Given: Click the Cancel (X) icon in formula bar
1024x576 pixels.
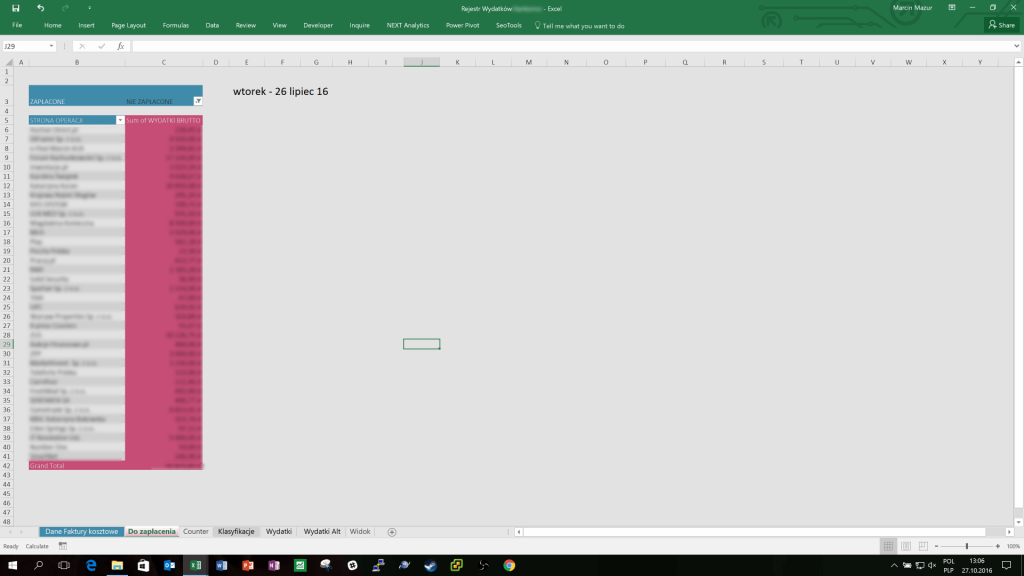Looking at the screenshot, I should (x=81, y=46).
